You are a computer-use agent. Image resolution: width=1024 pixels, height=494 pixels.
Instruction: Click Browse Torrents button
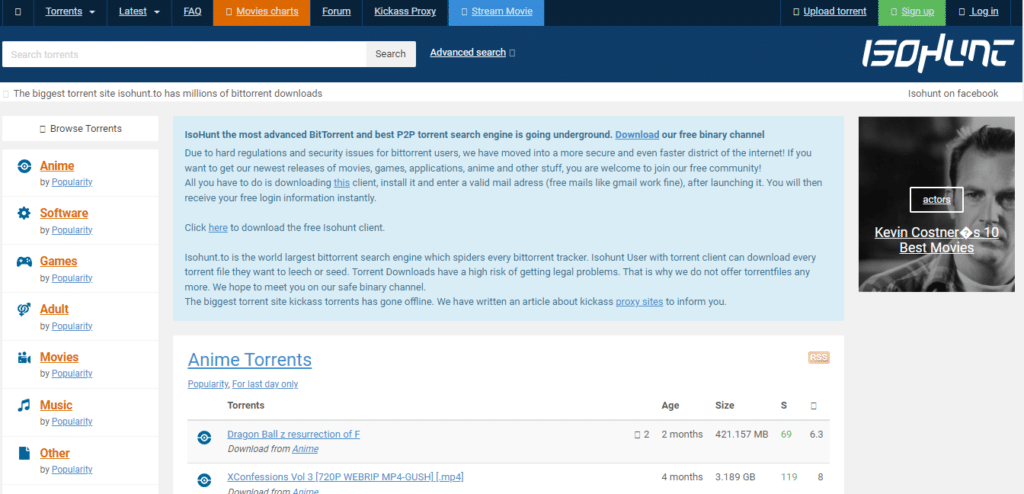[x=80, y=129]
